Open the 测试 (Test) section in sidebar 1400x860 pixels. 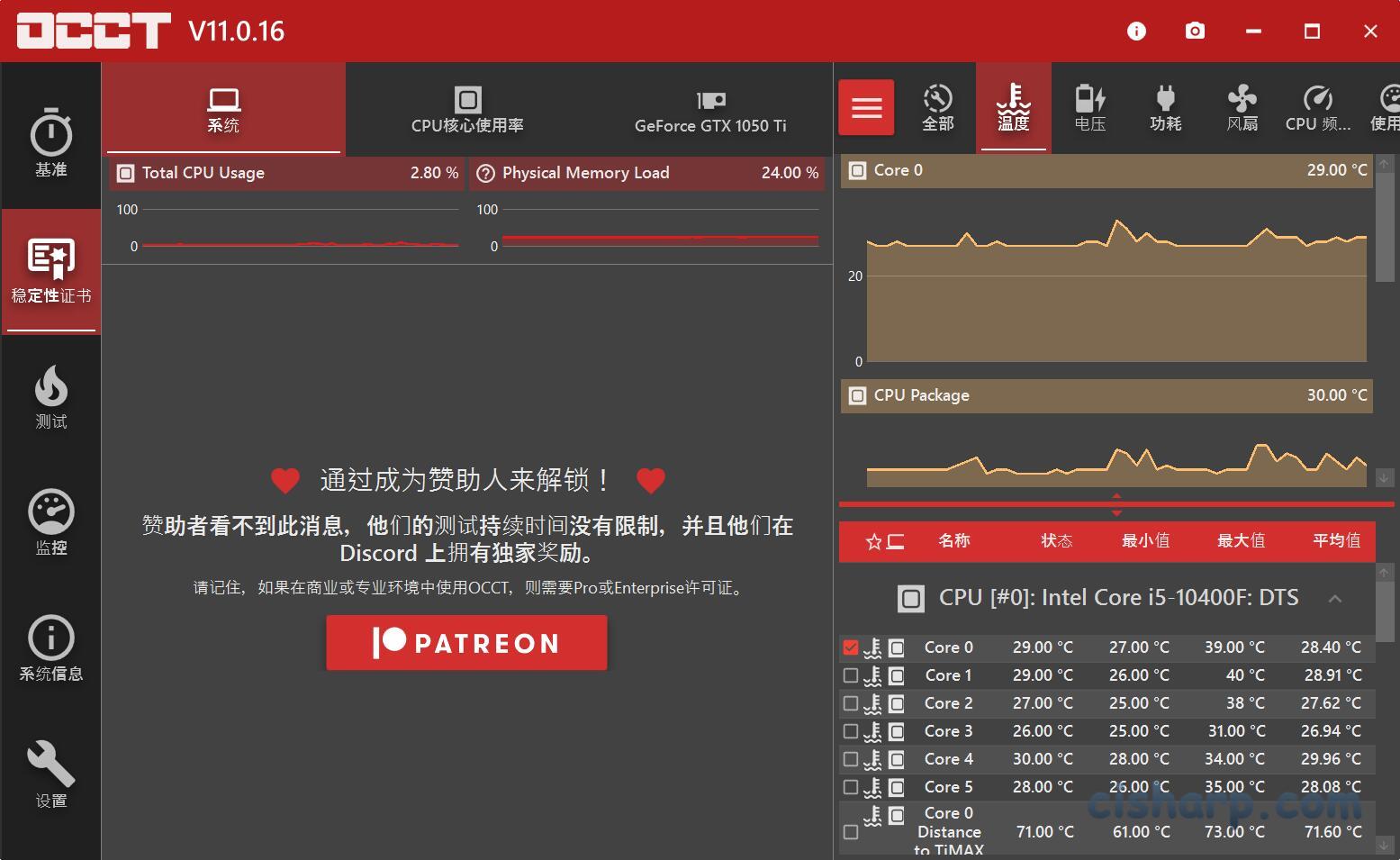click(x=51, y=396)
